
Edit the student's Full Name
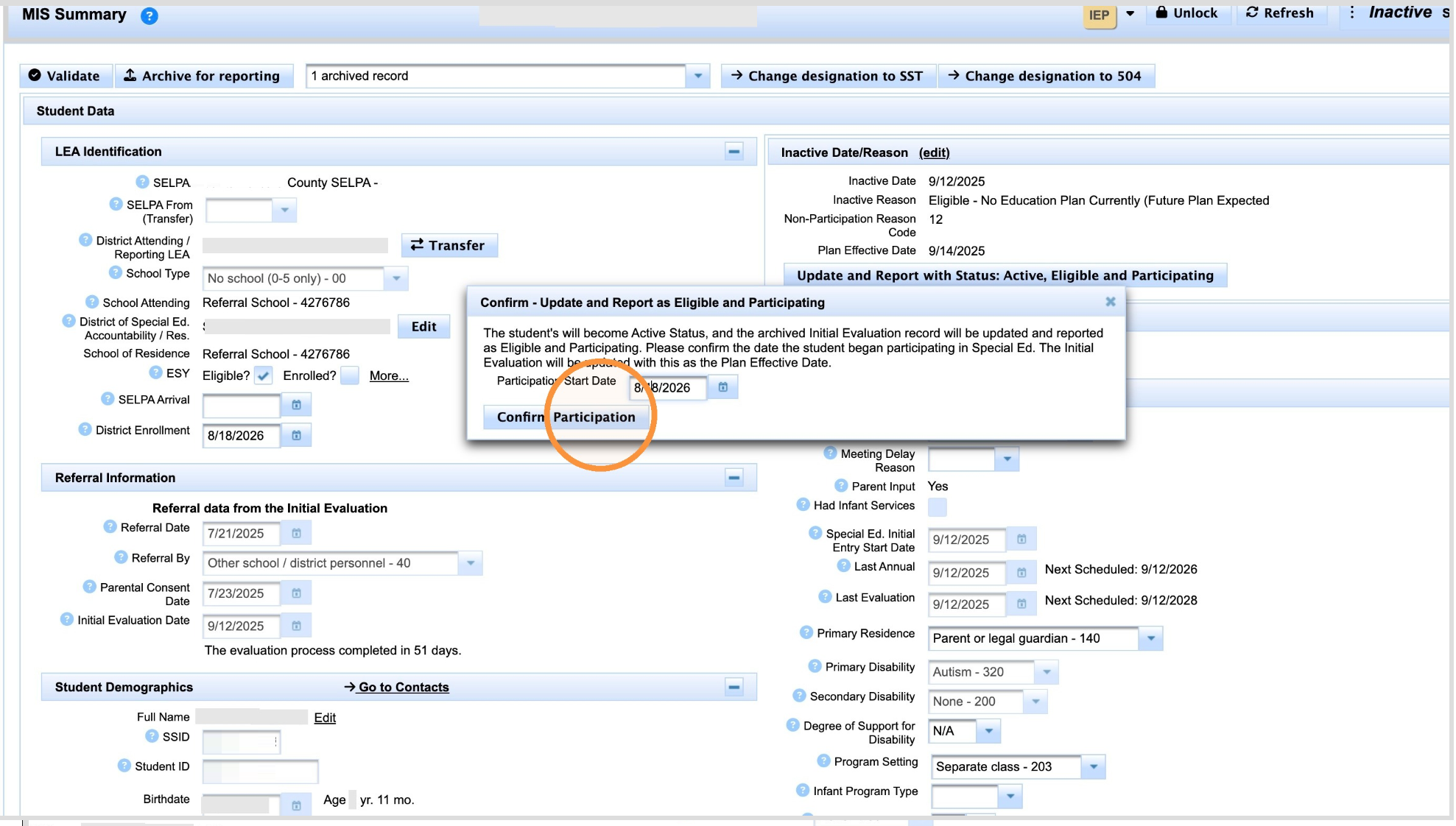tap(325, 718)
